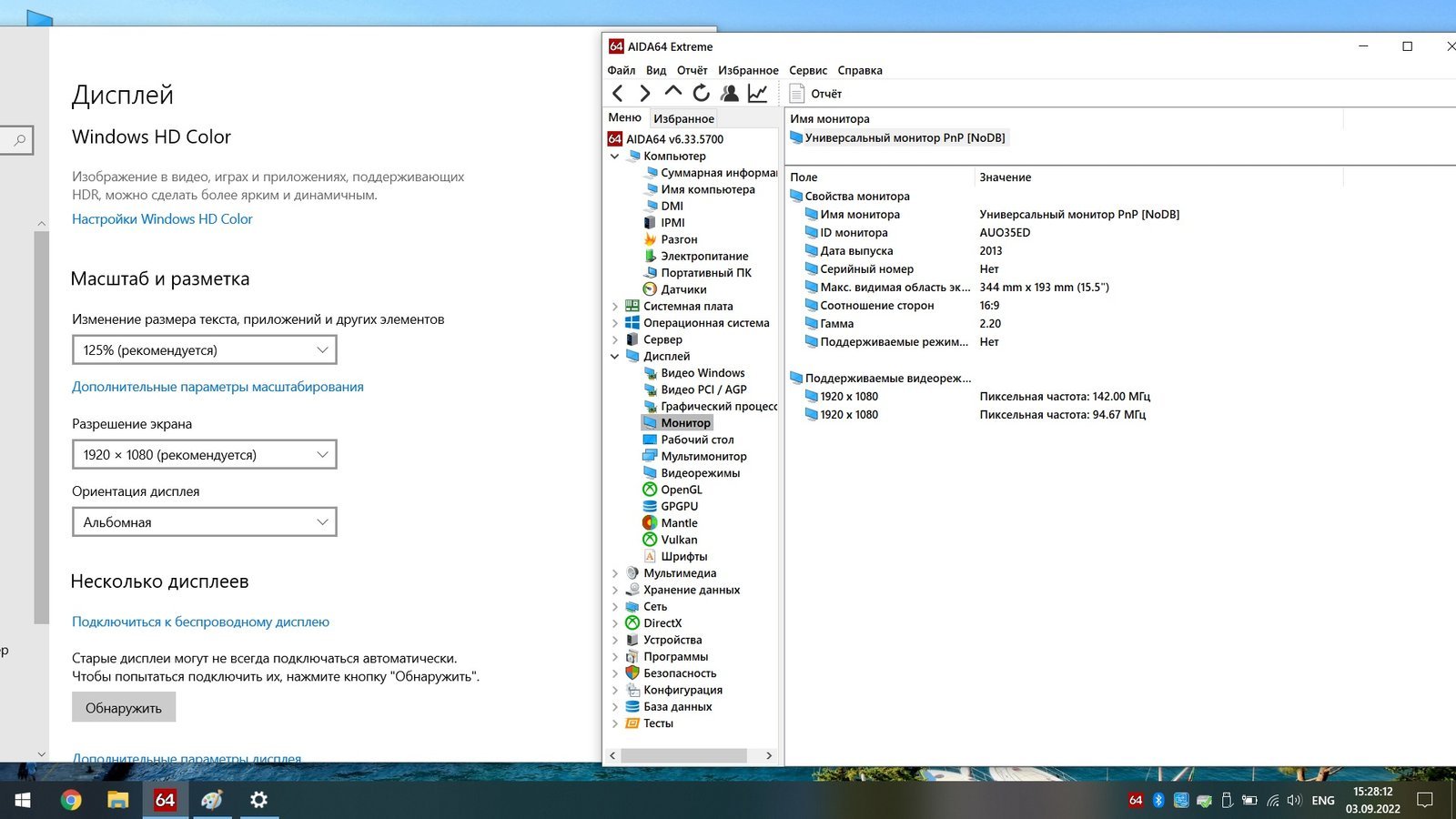Go up one level in AIDA64 toolbar
The image size is (1456, 819).
tap(673, 93)
